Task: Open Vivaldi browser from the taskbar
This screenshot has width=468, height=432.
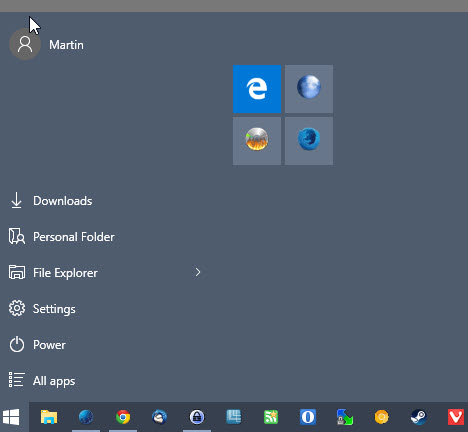Action: coord(456,417)
